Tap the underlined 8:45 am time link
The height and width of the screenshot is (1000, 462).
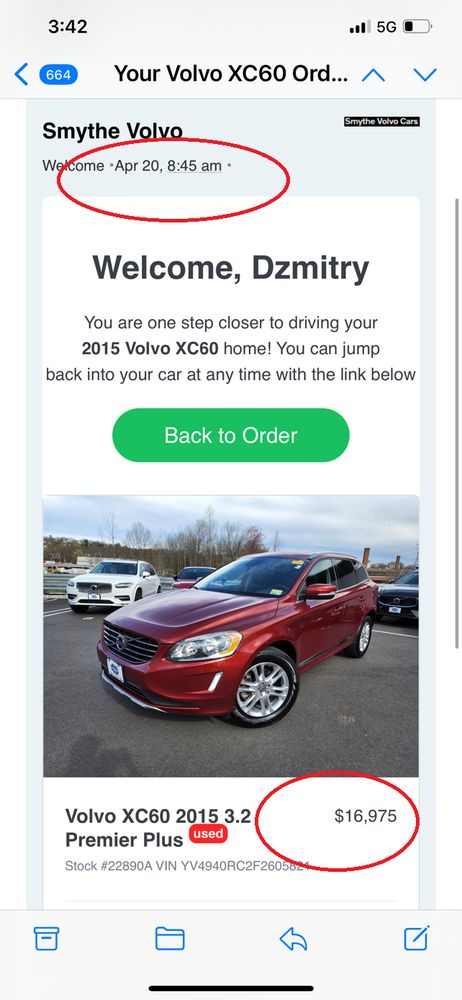[x=195, y=166]
